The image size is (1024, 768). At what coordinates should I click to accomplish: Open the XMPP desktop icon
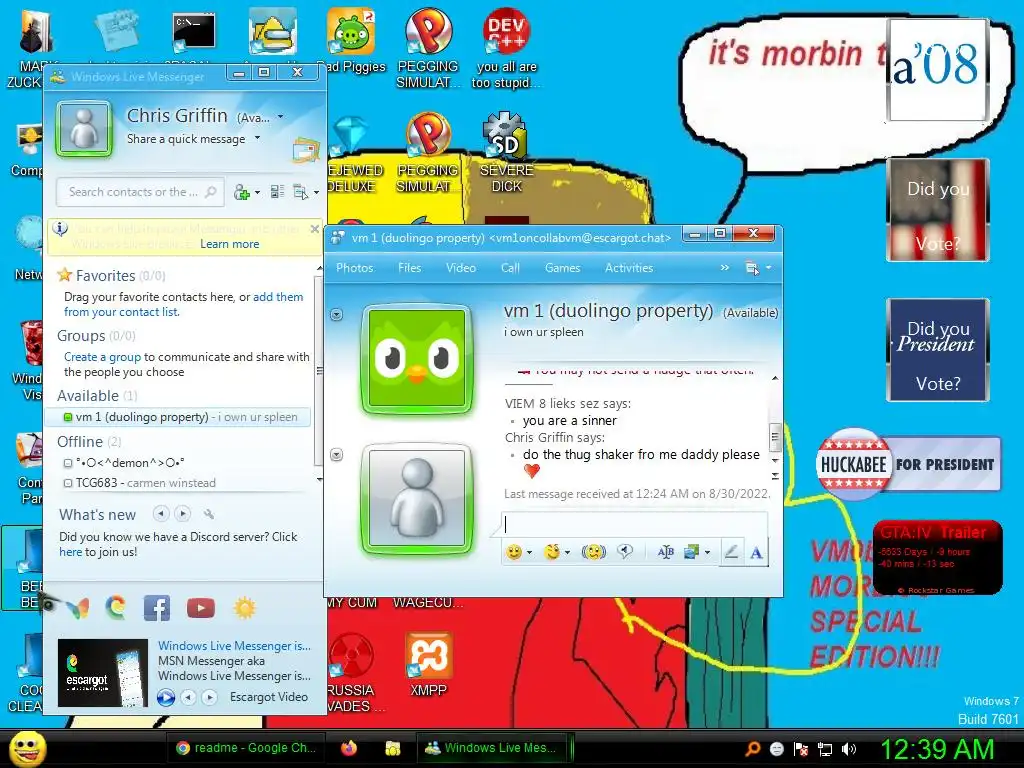428,665
